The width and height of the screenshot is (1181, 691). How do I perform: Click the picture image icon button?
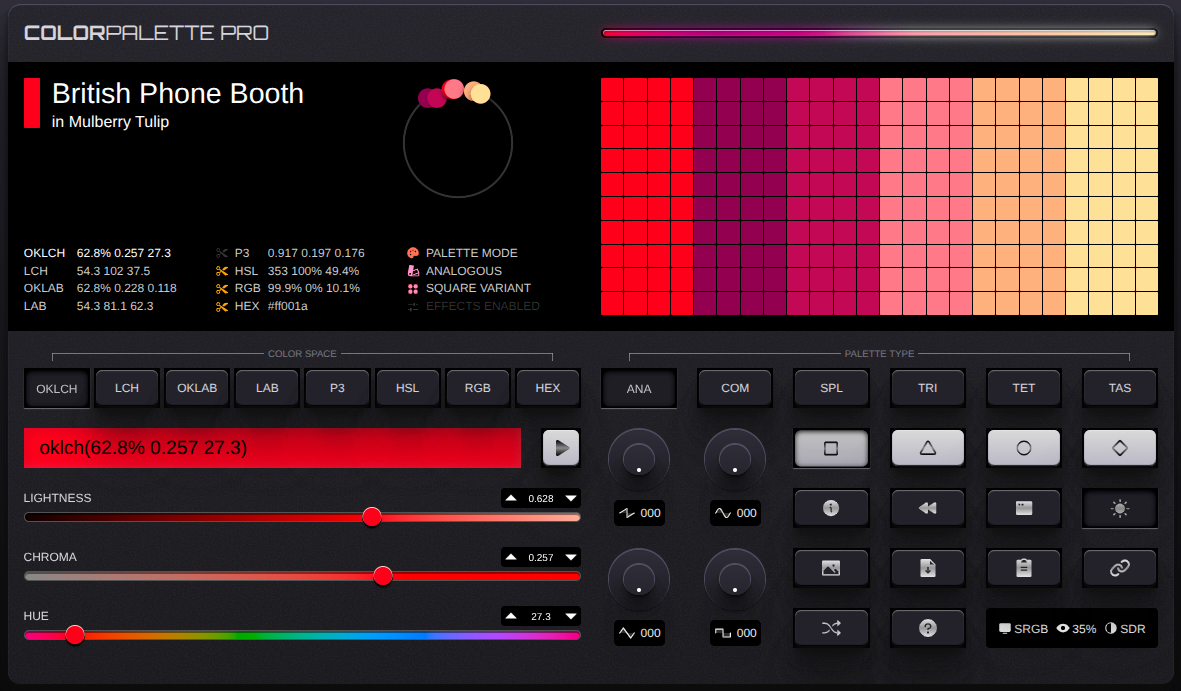tap(831, 568)
